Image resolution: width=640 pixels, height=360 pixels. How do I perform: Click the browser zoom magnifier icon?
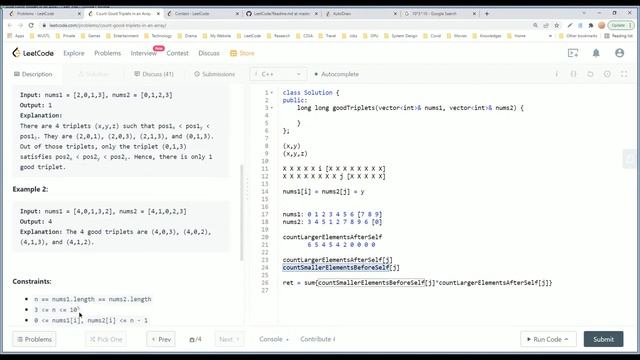535,25
